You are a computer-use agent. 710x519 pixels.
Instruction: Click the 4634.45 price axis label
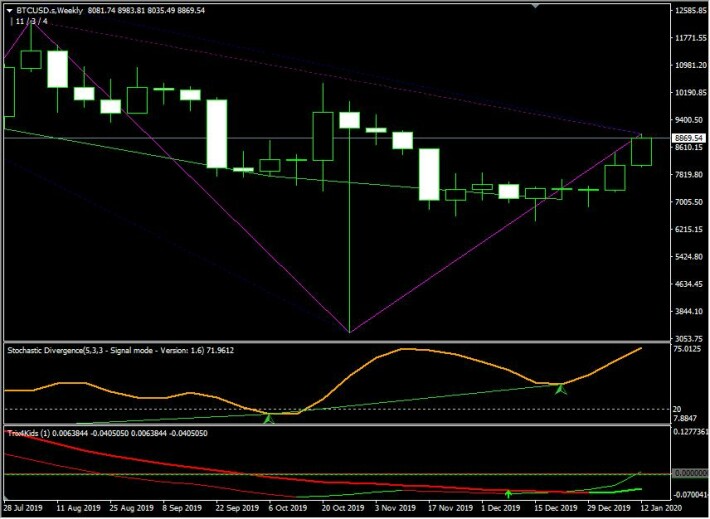[x=690, y=284]
